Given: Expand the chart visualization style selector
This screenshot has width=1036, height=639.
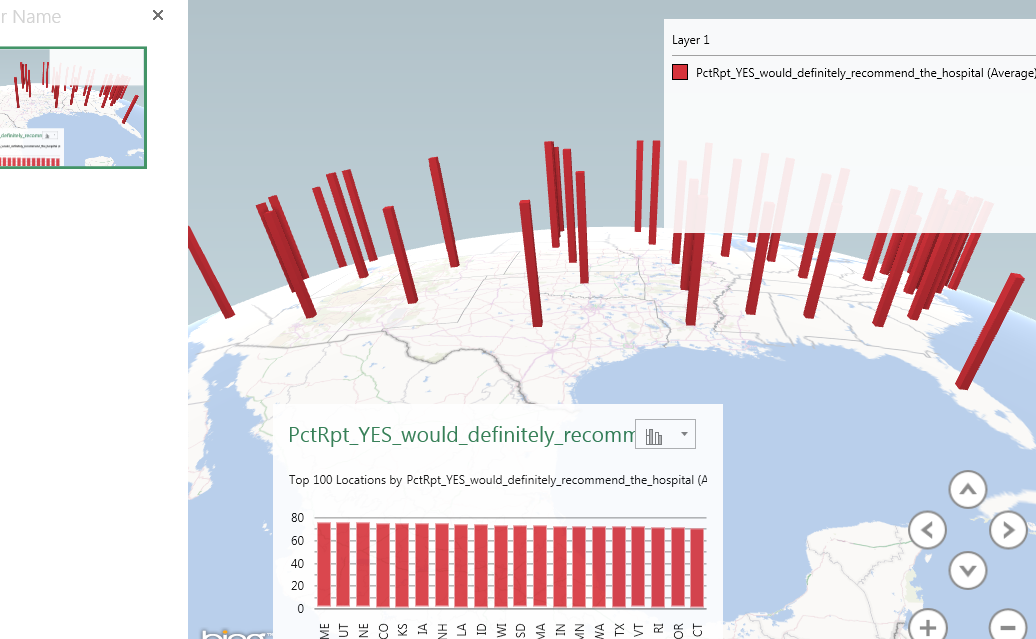Looking at the screenshot, I should point(665,433).
